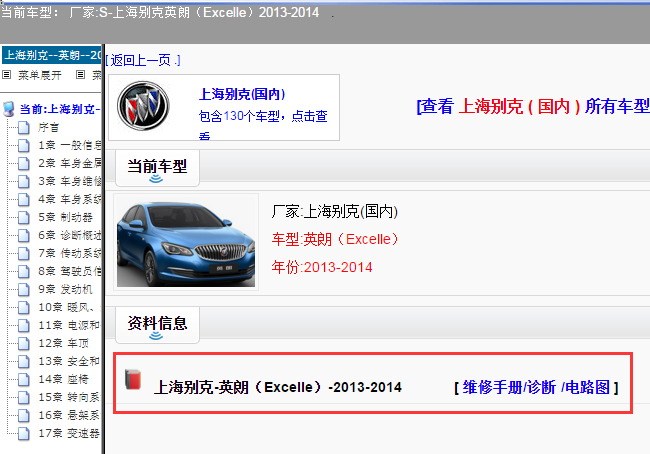
Task: Click the 车型:英朗（Excelle） text
Action: pos(335,239)
